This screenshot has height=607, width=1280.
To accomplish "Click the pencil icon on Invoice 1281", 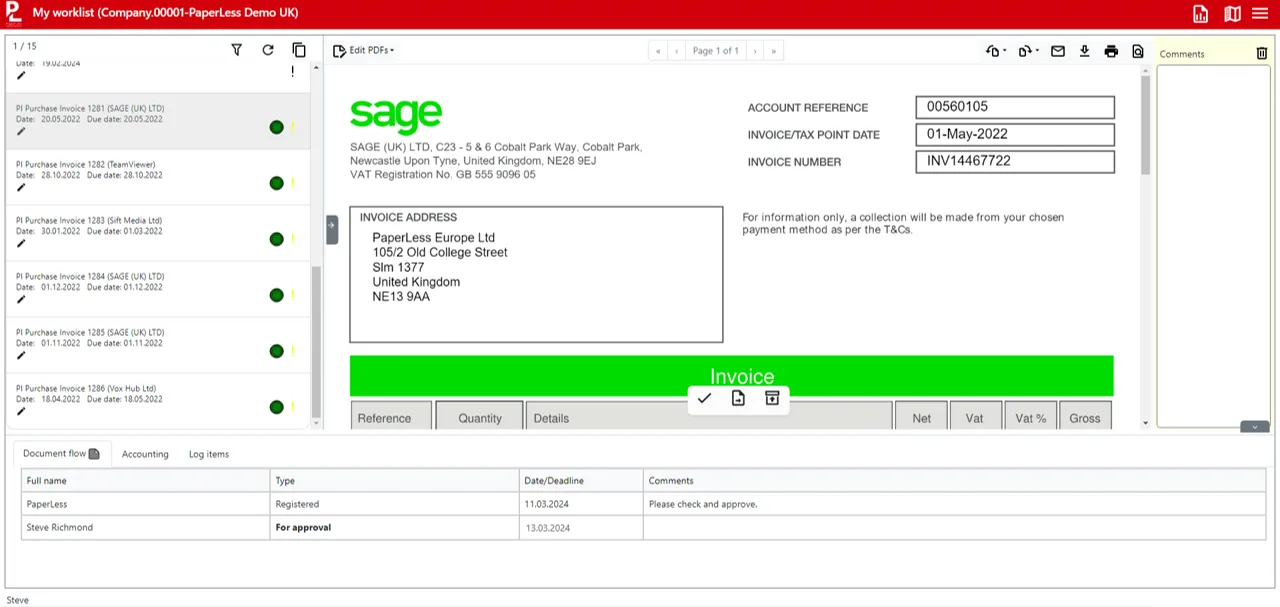I will pyautogui.click(x=21, y=131).
